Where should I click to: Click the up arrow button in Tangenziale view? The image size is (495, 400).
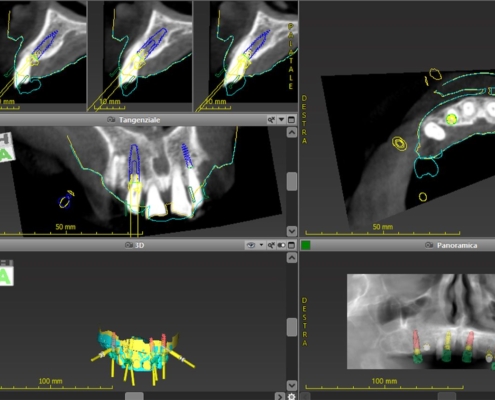[292, 133]
